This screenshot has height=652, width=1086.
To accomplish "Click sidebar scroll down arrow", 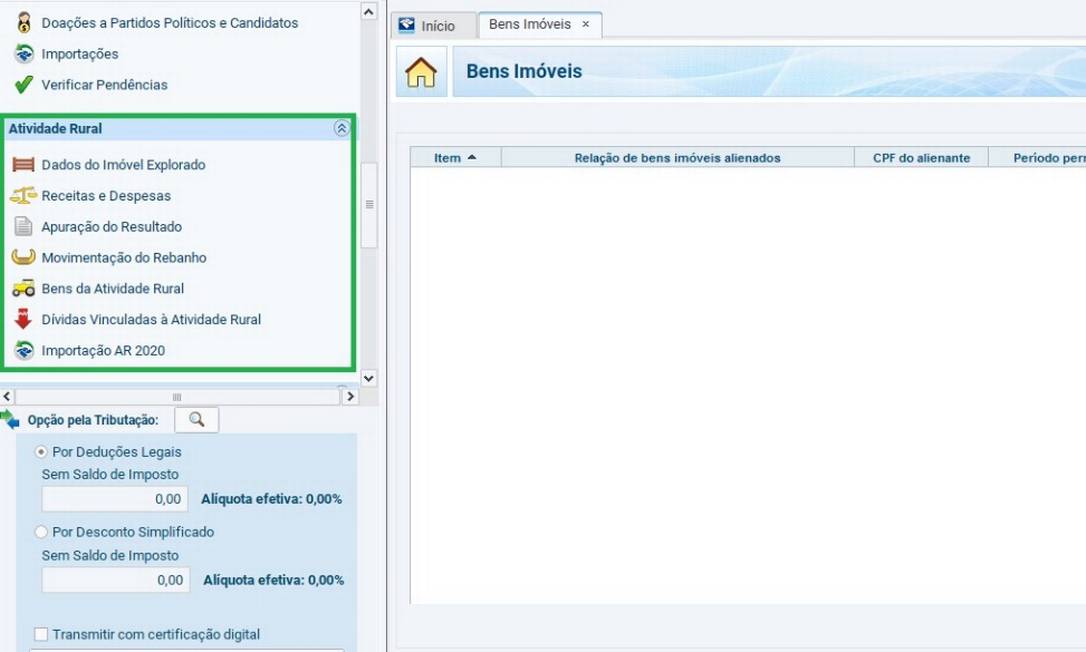I will (368, 378).
